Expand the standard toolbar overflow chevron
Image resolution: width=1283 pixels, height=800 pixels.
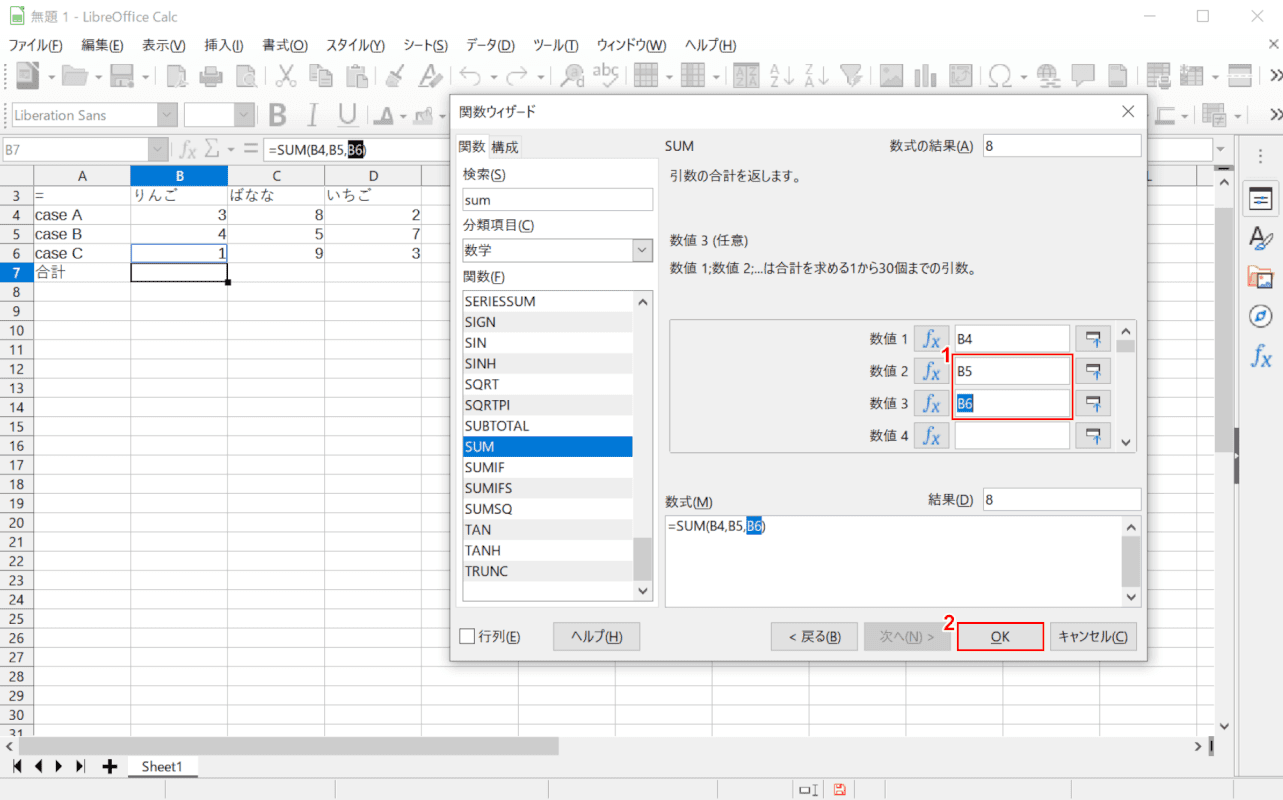[1276, 76]
